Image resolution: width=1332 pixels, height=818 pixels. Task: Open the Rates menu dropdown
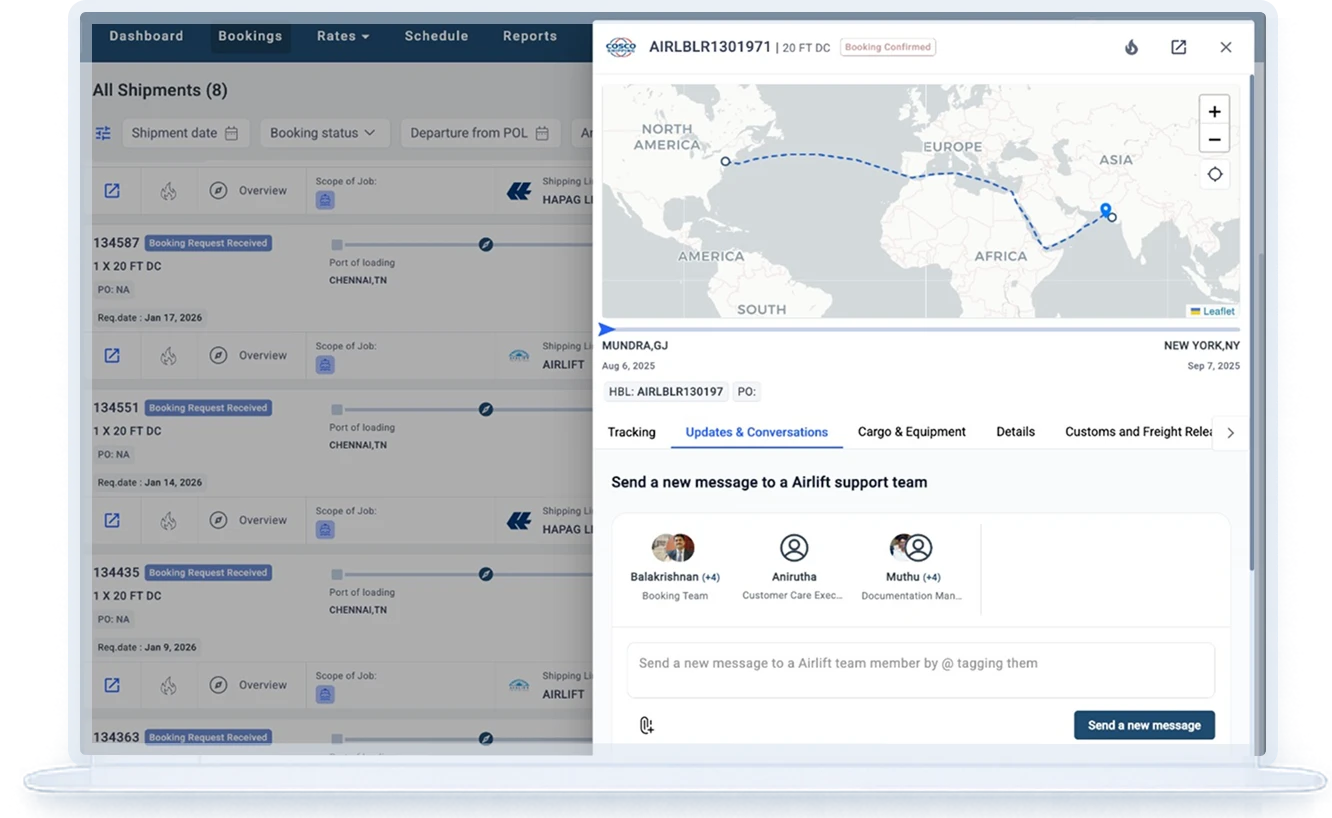(x=343, y=36)
